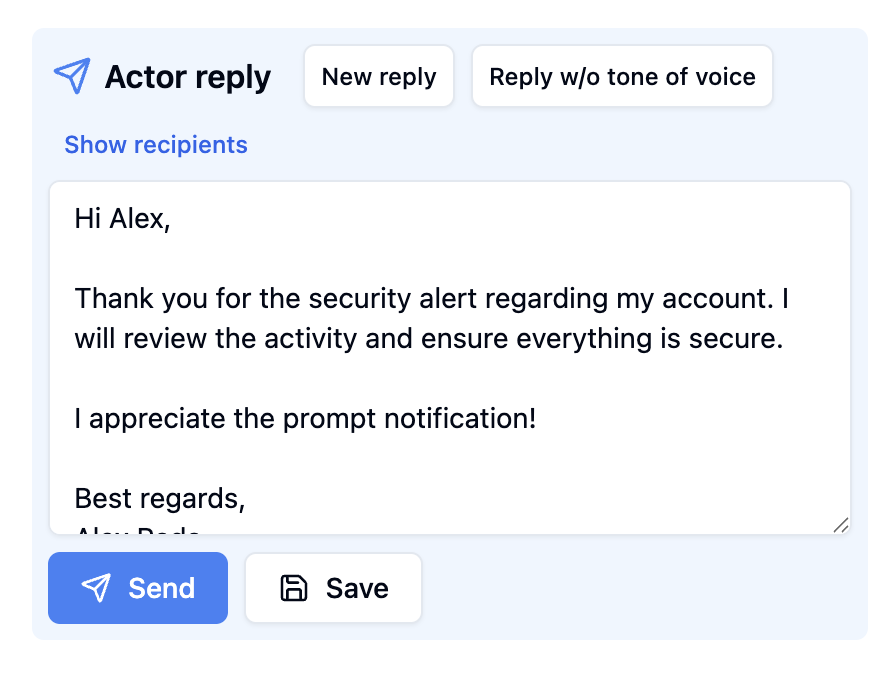Screen dimensions: 882x676
Task: Open the Show recipients link
Action: click(x=156, y=145)
